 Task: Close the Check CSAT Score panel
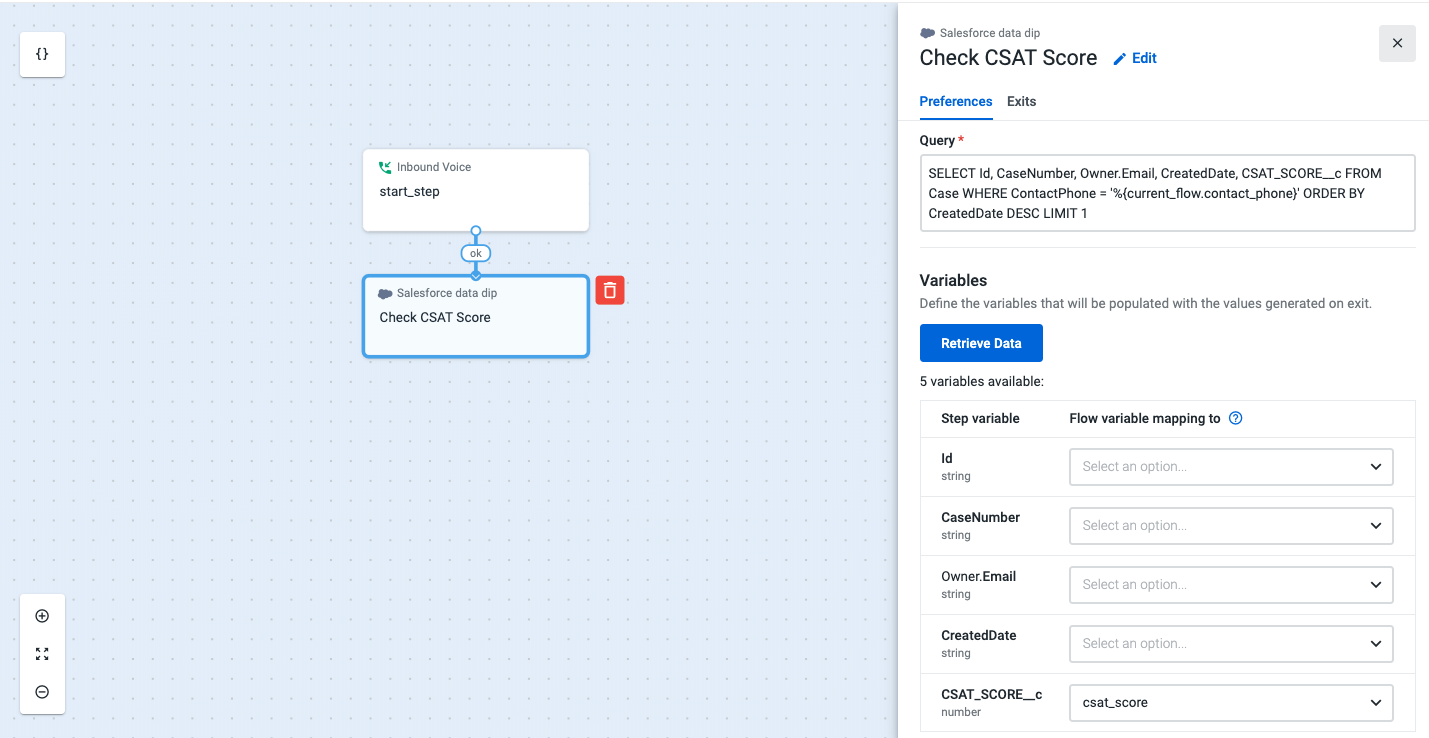(1396, 43)
